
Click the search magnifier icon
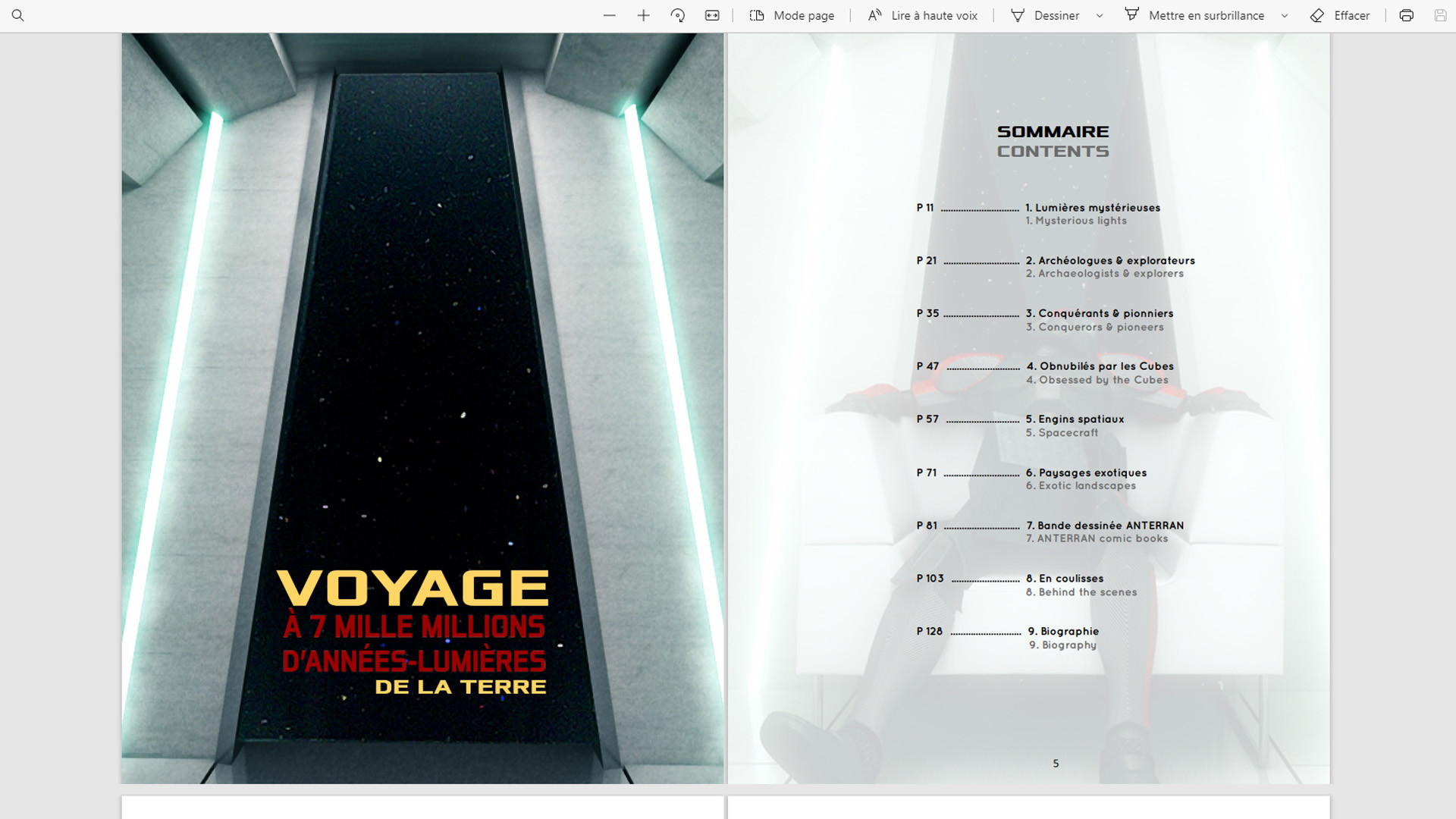tap(18, 15)
